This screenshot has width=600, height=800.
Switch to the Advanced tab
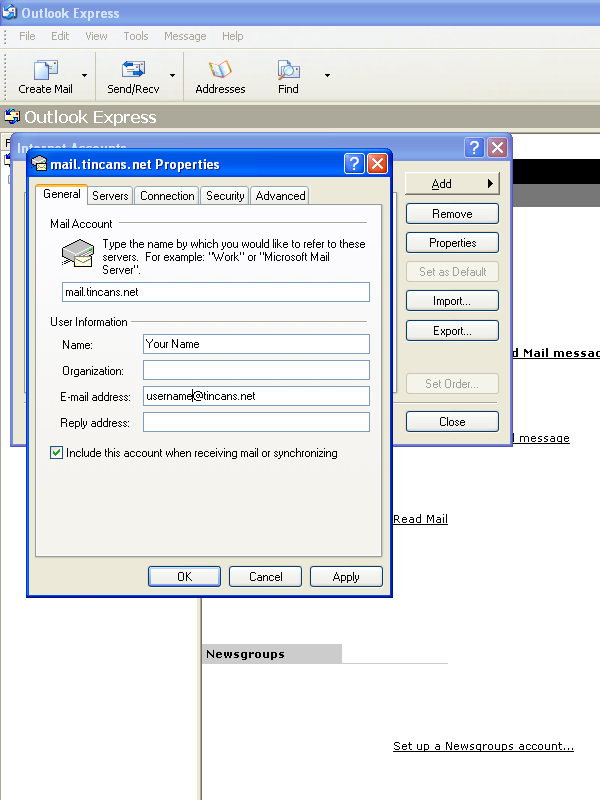[280, 195]
